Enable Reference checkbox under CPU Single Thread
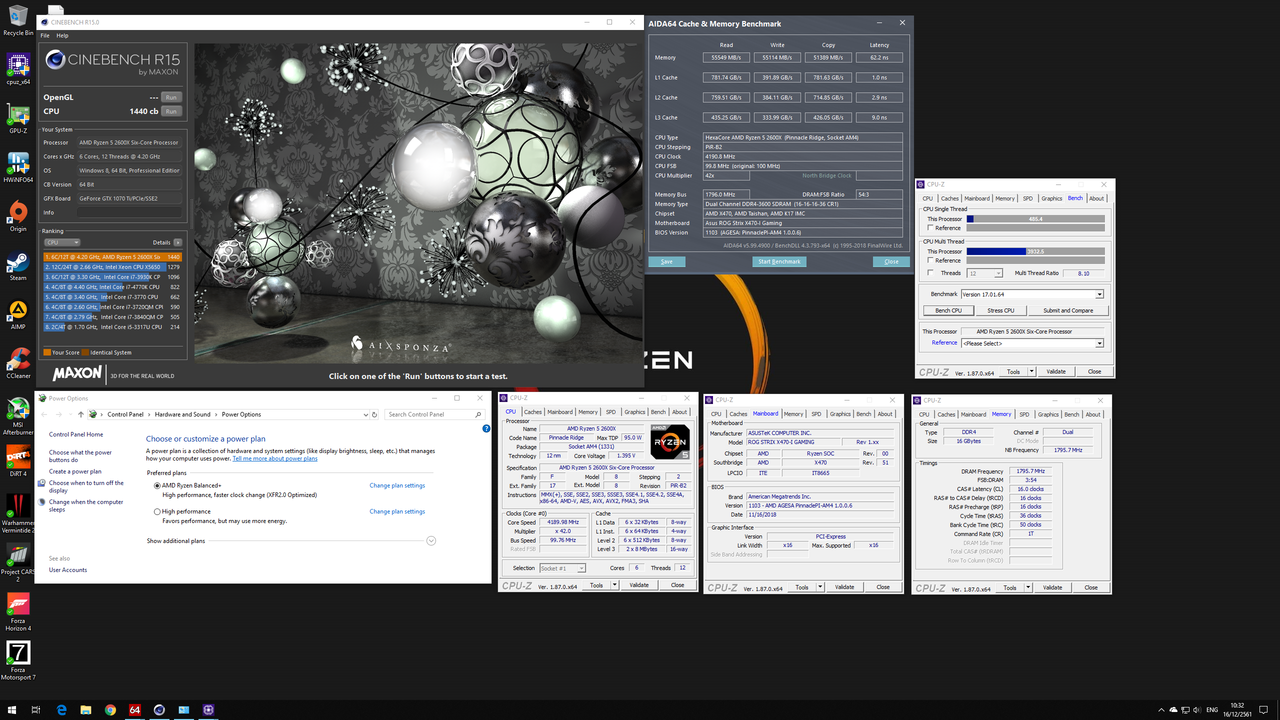Viewport: 1280px width, 720px height. tap(931, 228)
